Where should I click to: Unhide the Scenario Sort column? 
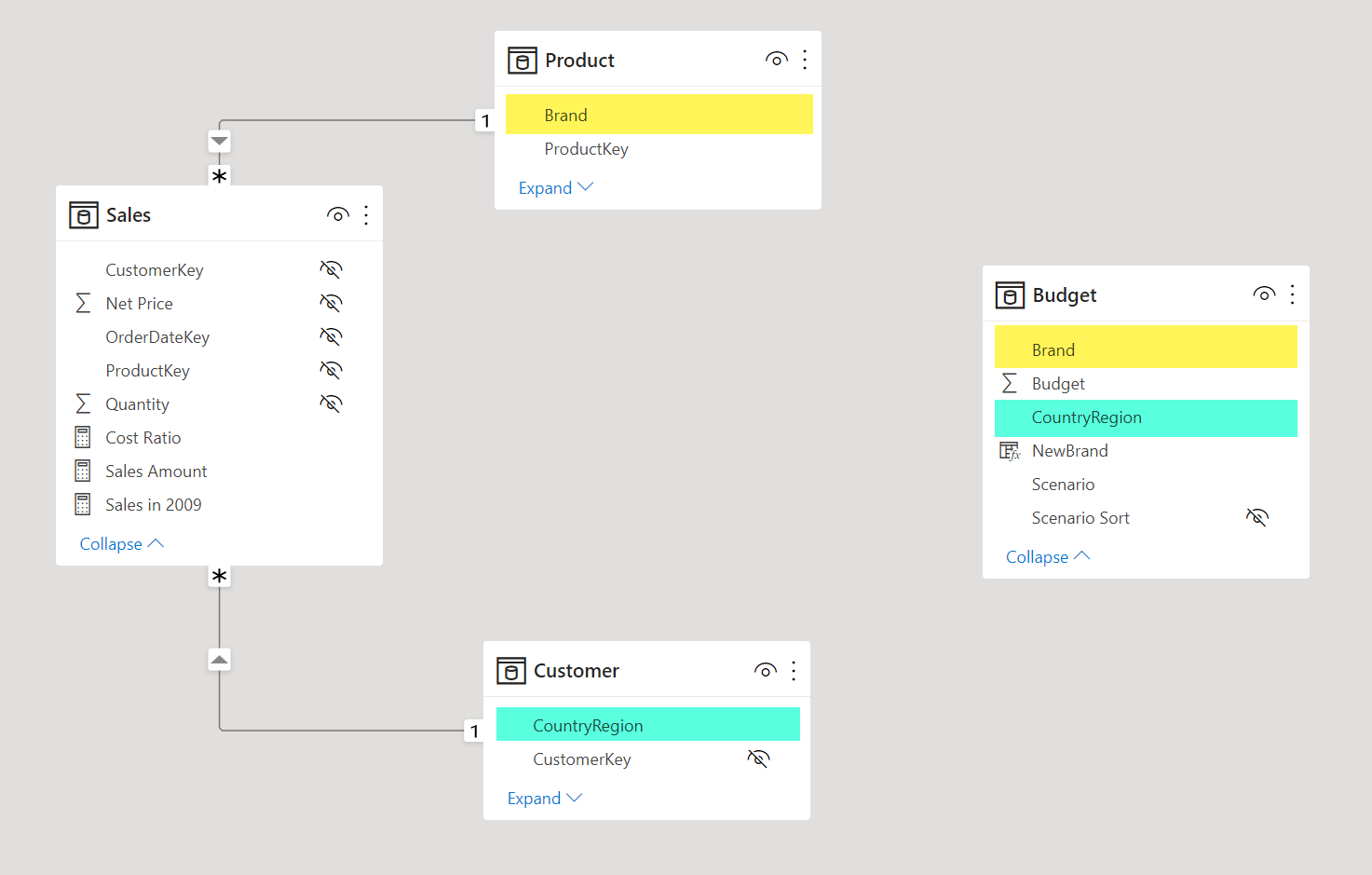point(1257,517)
